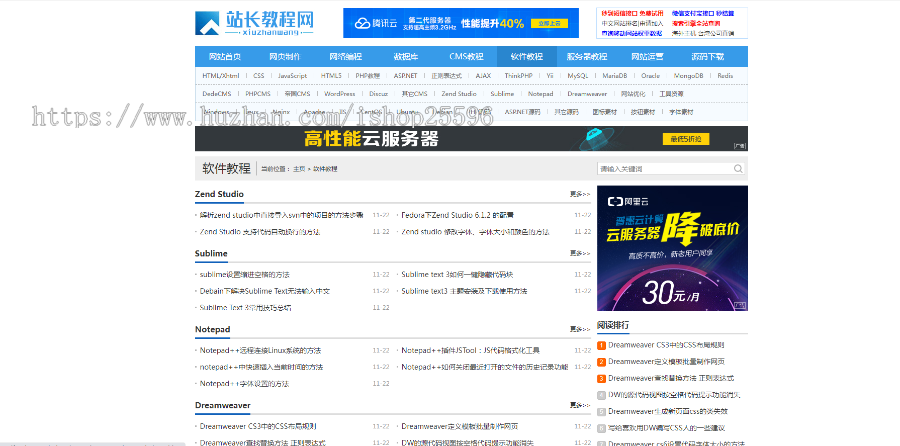900x446 pixels.
Task: Click 网站优化 sub-navigation link
Action: click(633, 94)
